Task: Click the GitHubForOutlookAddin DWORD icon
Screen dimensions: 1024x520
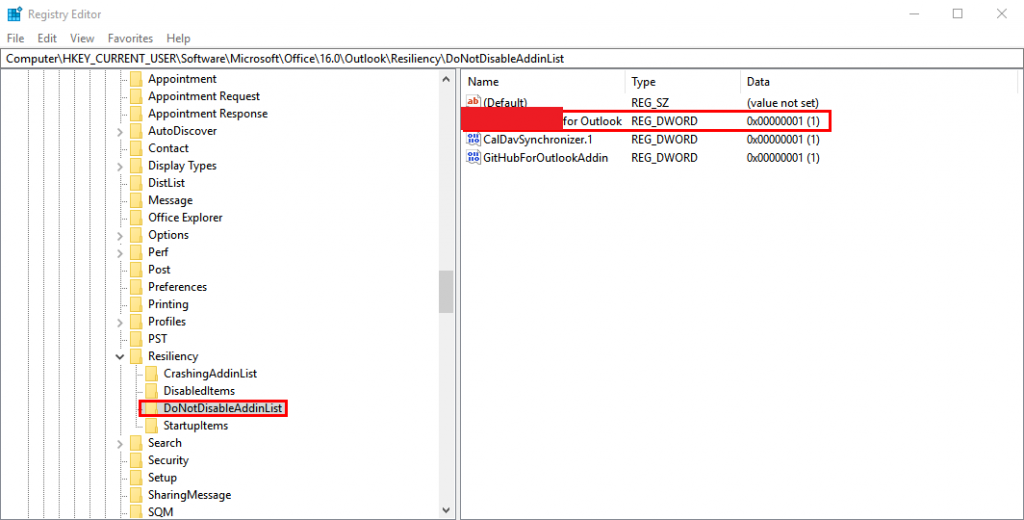Action: click(x=473, y=157)
